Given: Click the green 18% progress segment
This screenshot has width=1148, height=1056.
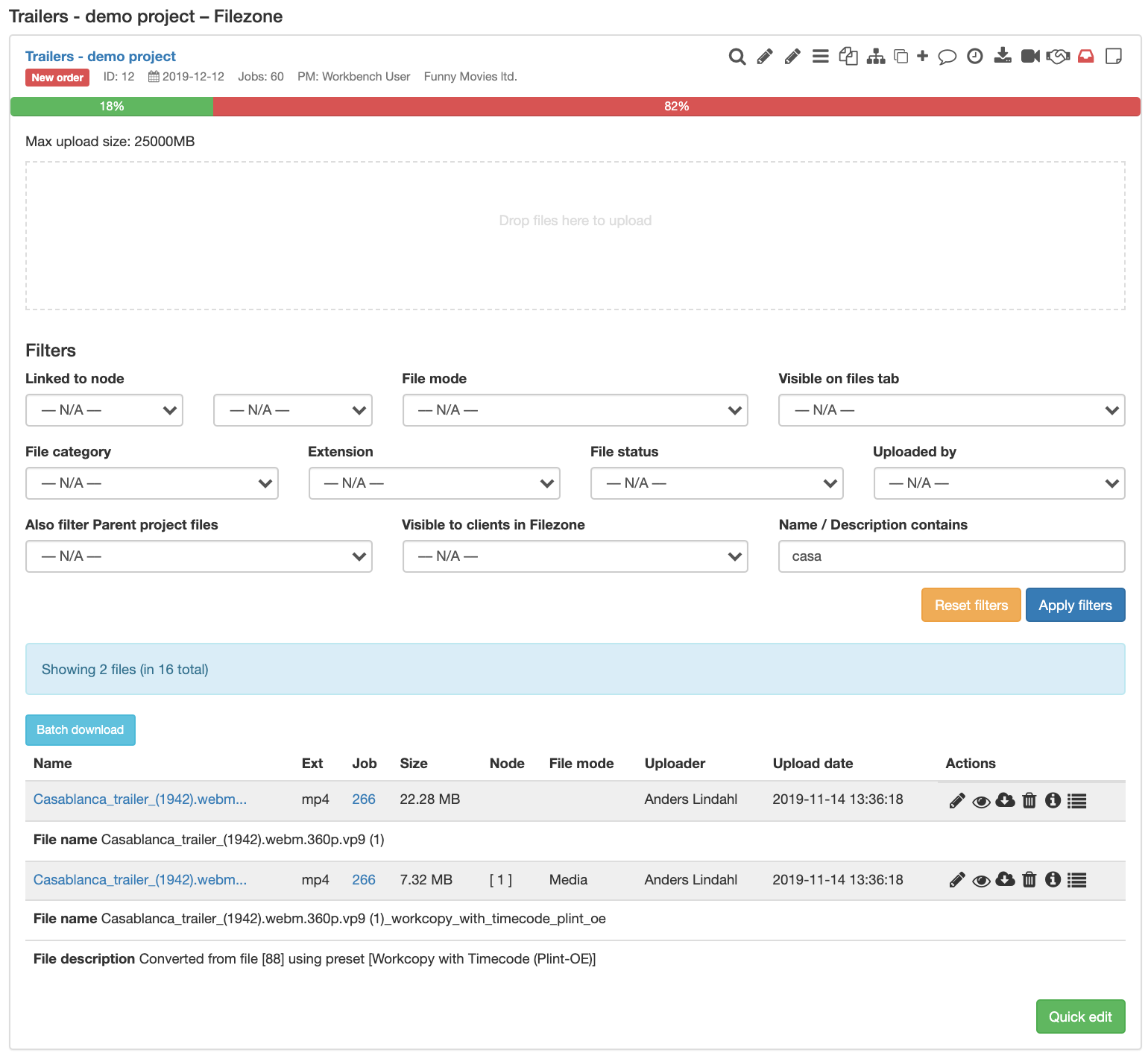Looking at the screenshot, I should (x=112, y=107).
